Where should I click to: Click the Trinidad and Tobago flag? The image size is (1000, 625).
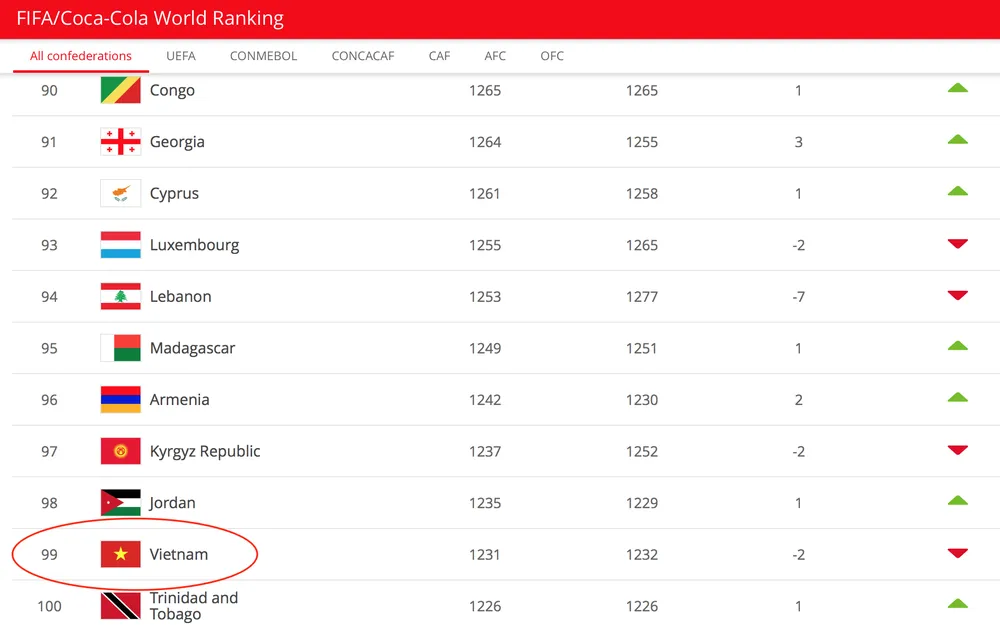pos(120,606)
